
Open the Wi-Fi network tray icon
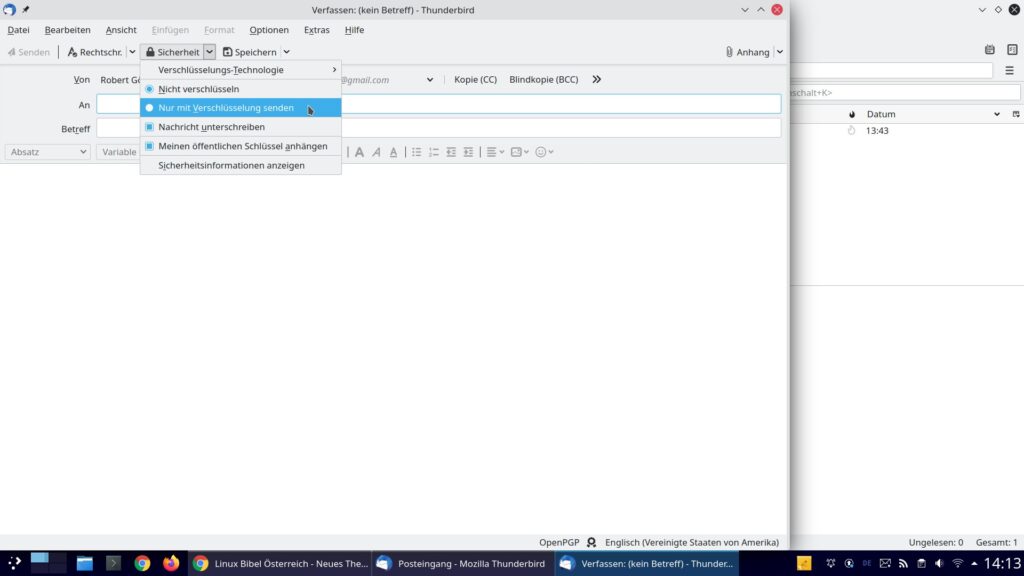[x=957, y=563]
